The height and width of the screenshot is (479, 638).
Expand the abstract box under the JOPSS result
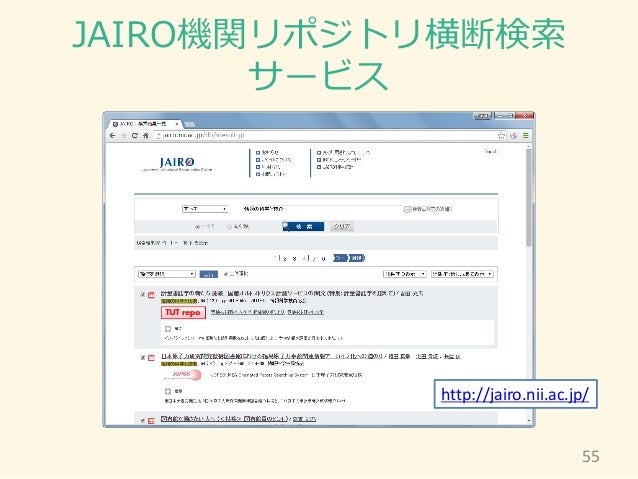click(168, 391)
